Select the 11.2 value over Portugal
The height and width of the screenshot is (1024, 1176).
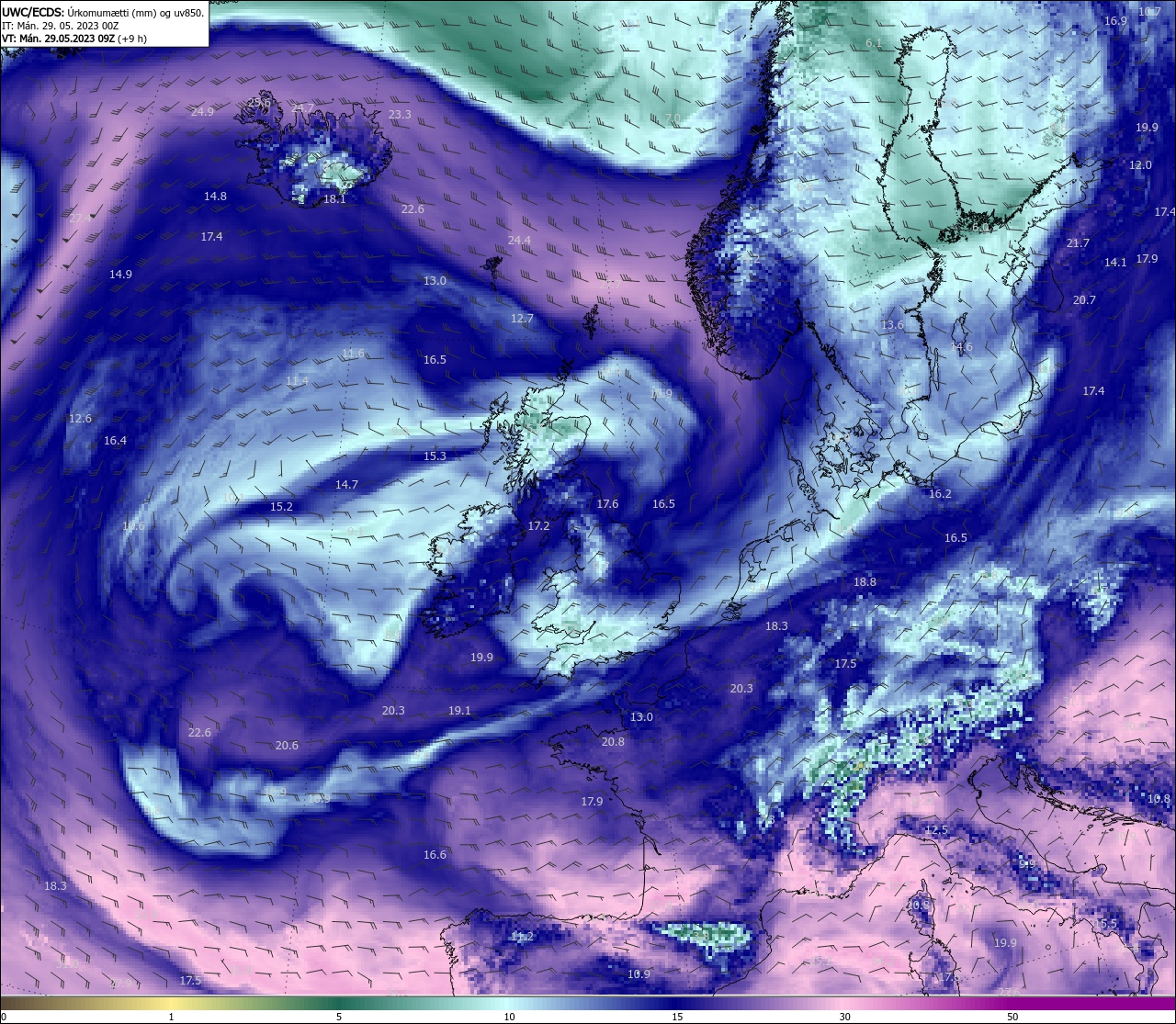click(522, 937)
